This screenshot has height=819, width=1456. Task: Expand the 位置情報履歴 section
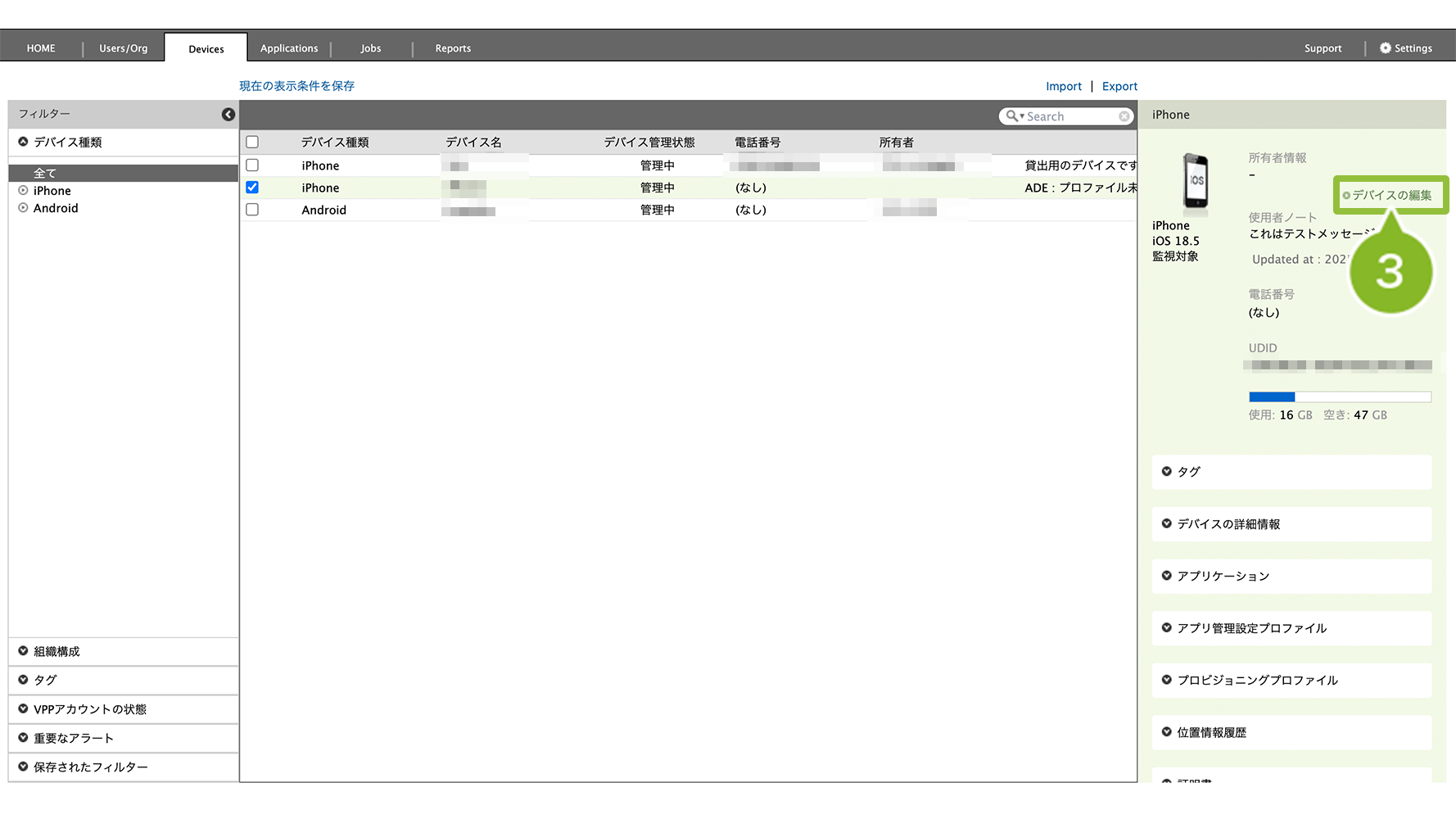click(1291, 732)
